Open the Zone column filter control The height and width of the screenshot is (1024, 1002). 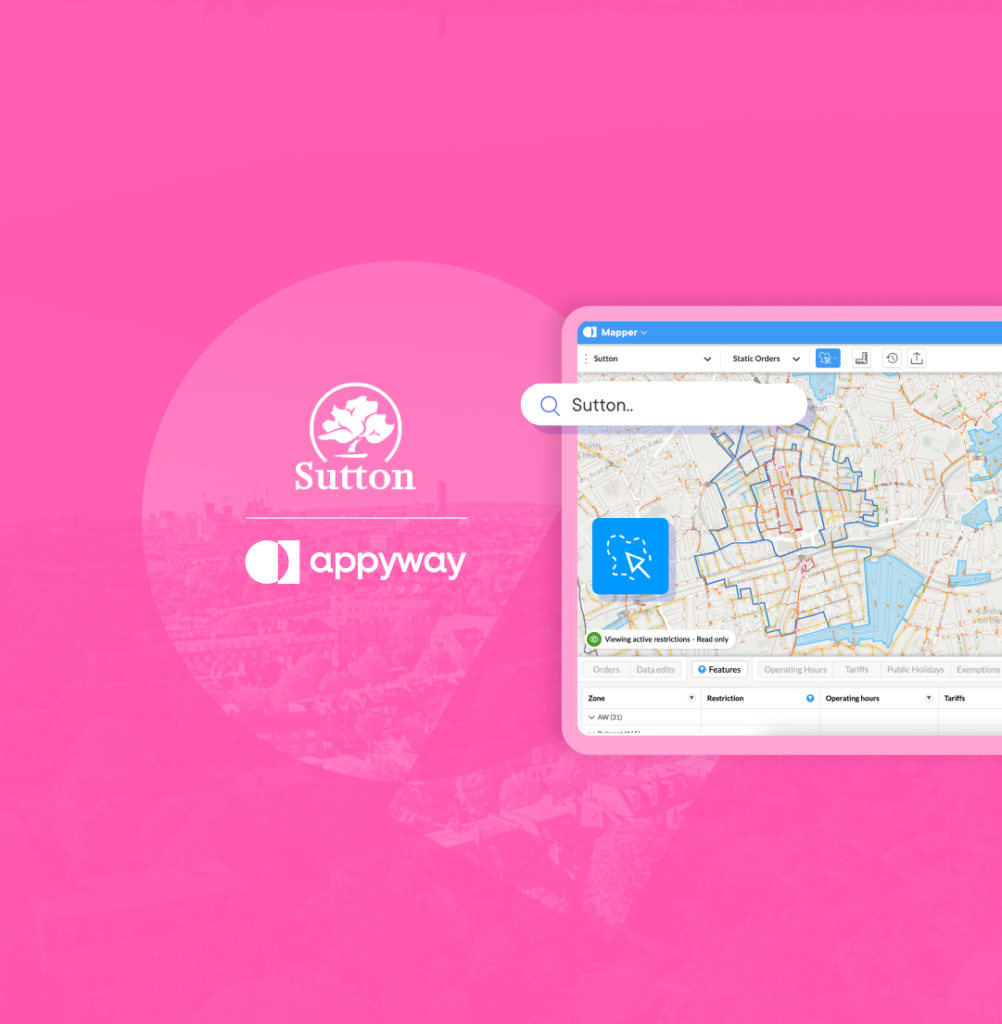coord(691,697)
